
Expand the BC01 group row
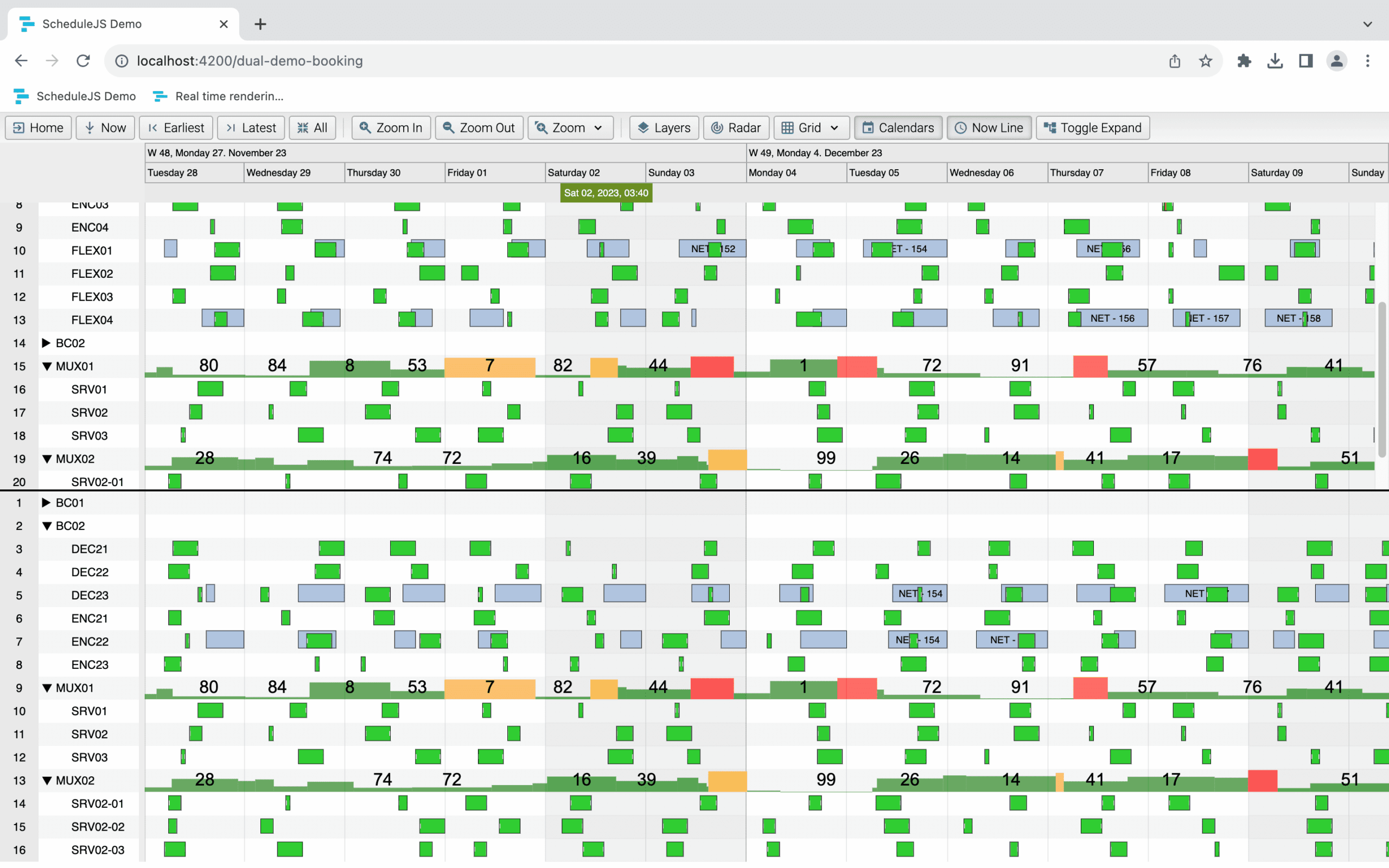tap(46, 502)
